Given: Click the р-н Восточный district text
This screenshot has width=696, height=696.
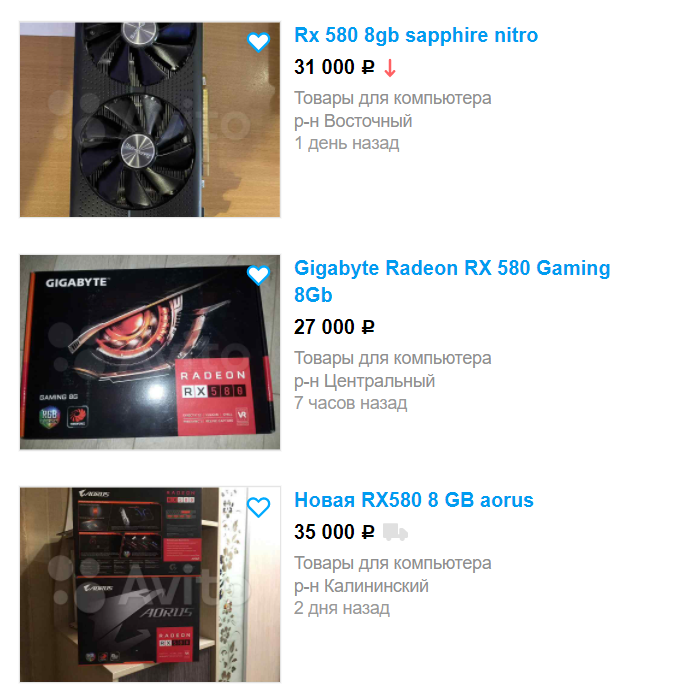Looking at the screenshot, I should [353, 121].
